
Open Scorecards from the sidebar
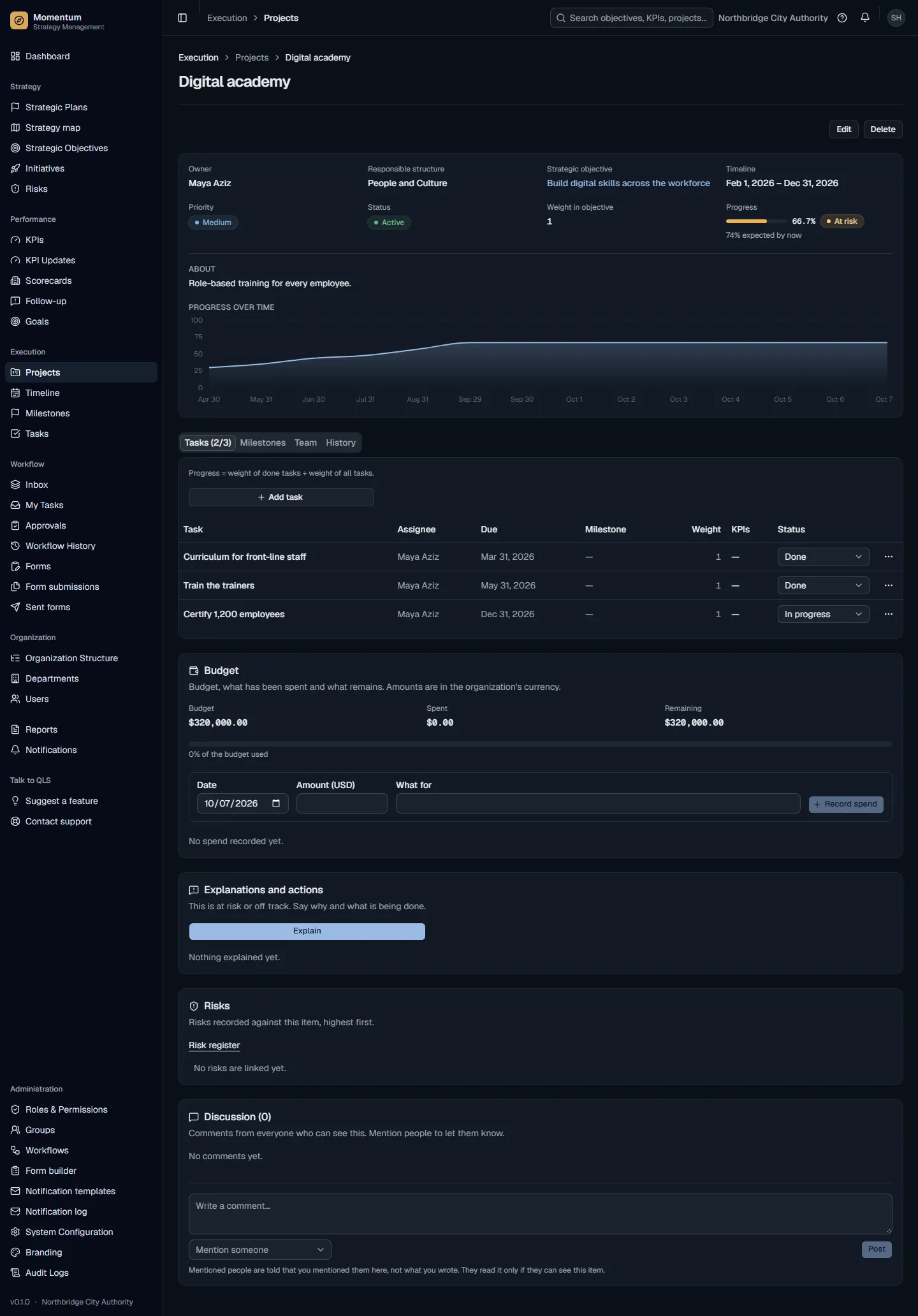[81, 281]
